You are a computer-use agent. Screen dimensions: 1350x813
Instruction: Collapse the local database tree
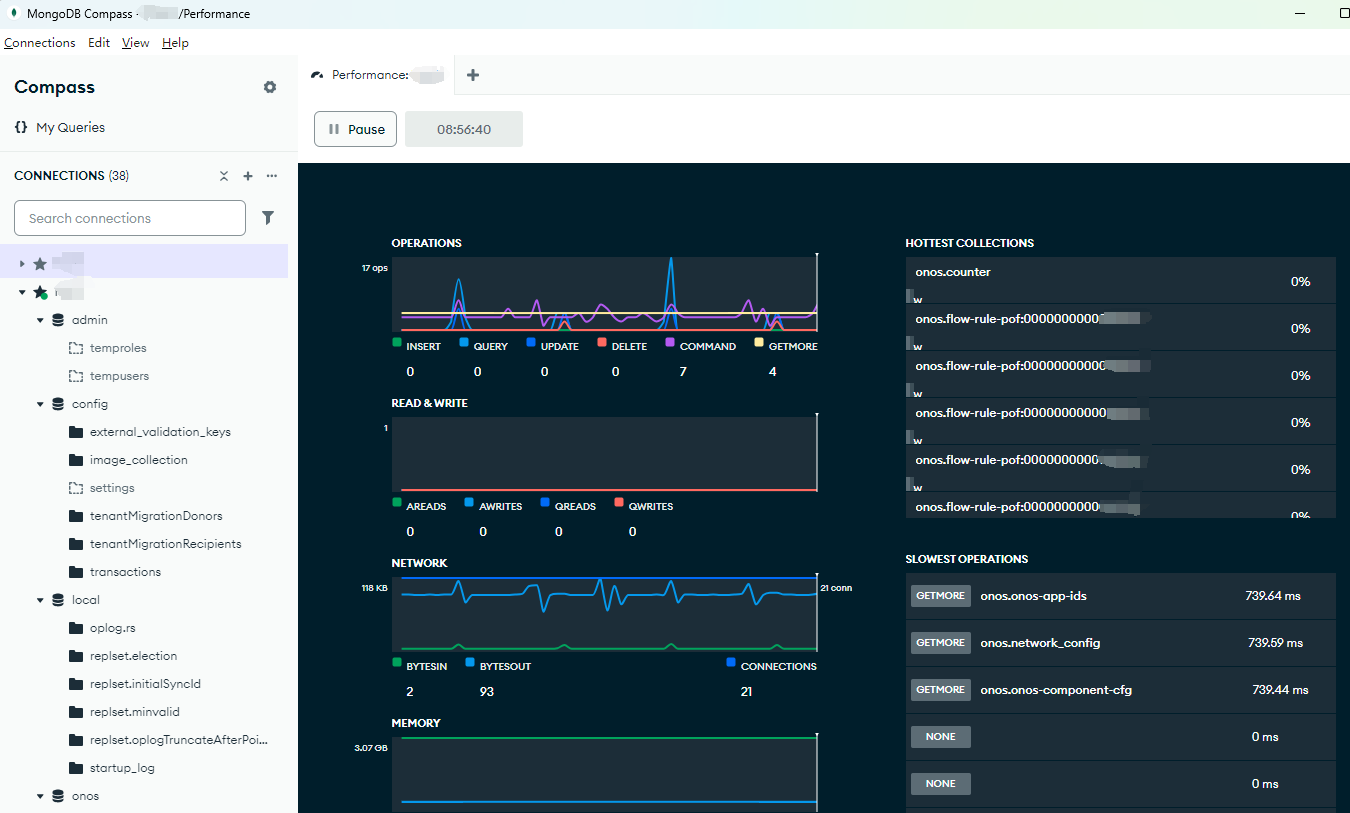pyautogui.click(x=40, y=600)
